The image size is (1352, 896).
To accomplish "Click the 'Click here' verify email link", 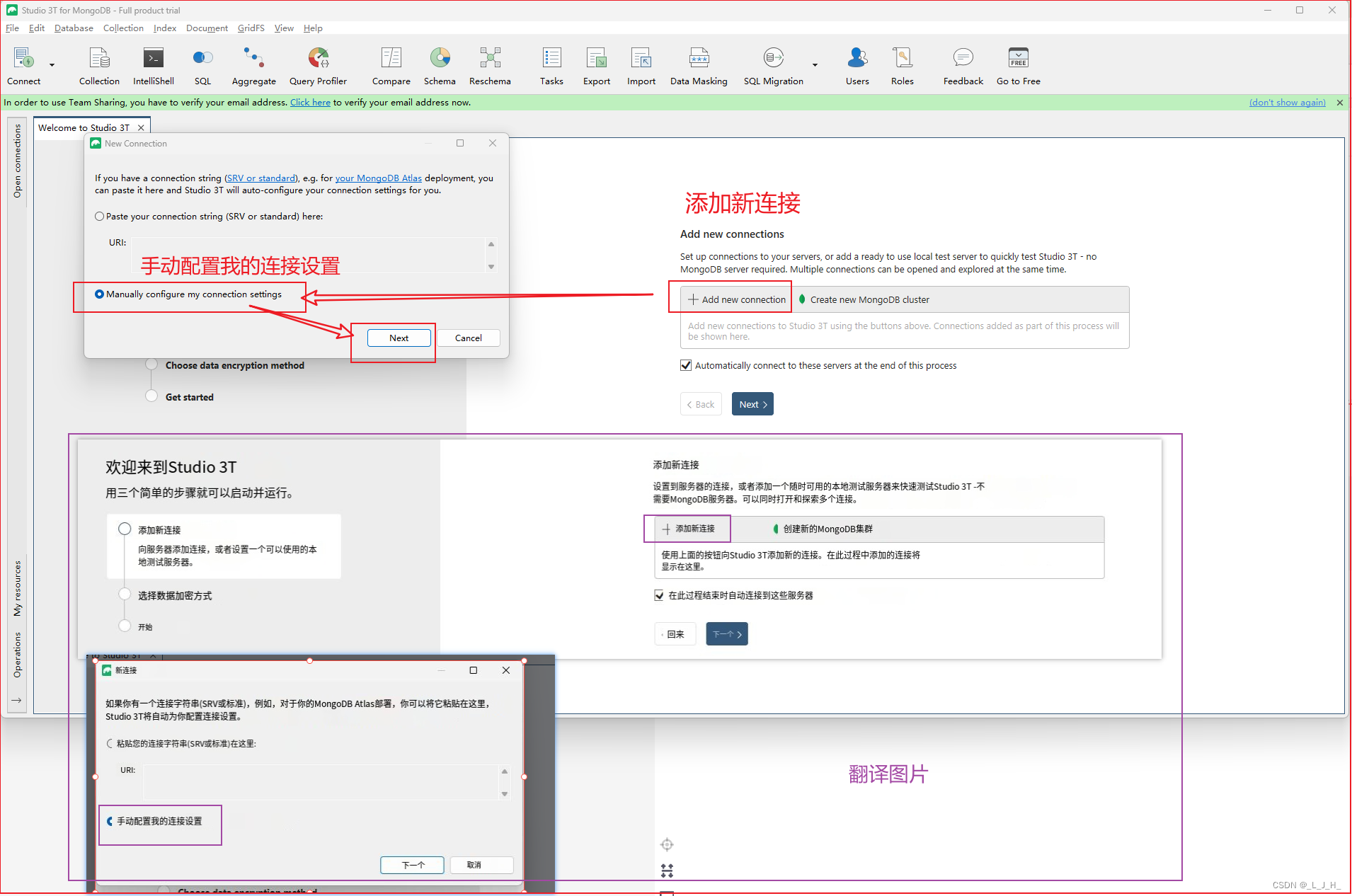I will [x=310, y=103].
